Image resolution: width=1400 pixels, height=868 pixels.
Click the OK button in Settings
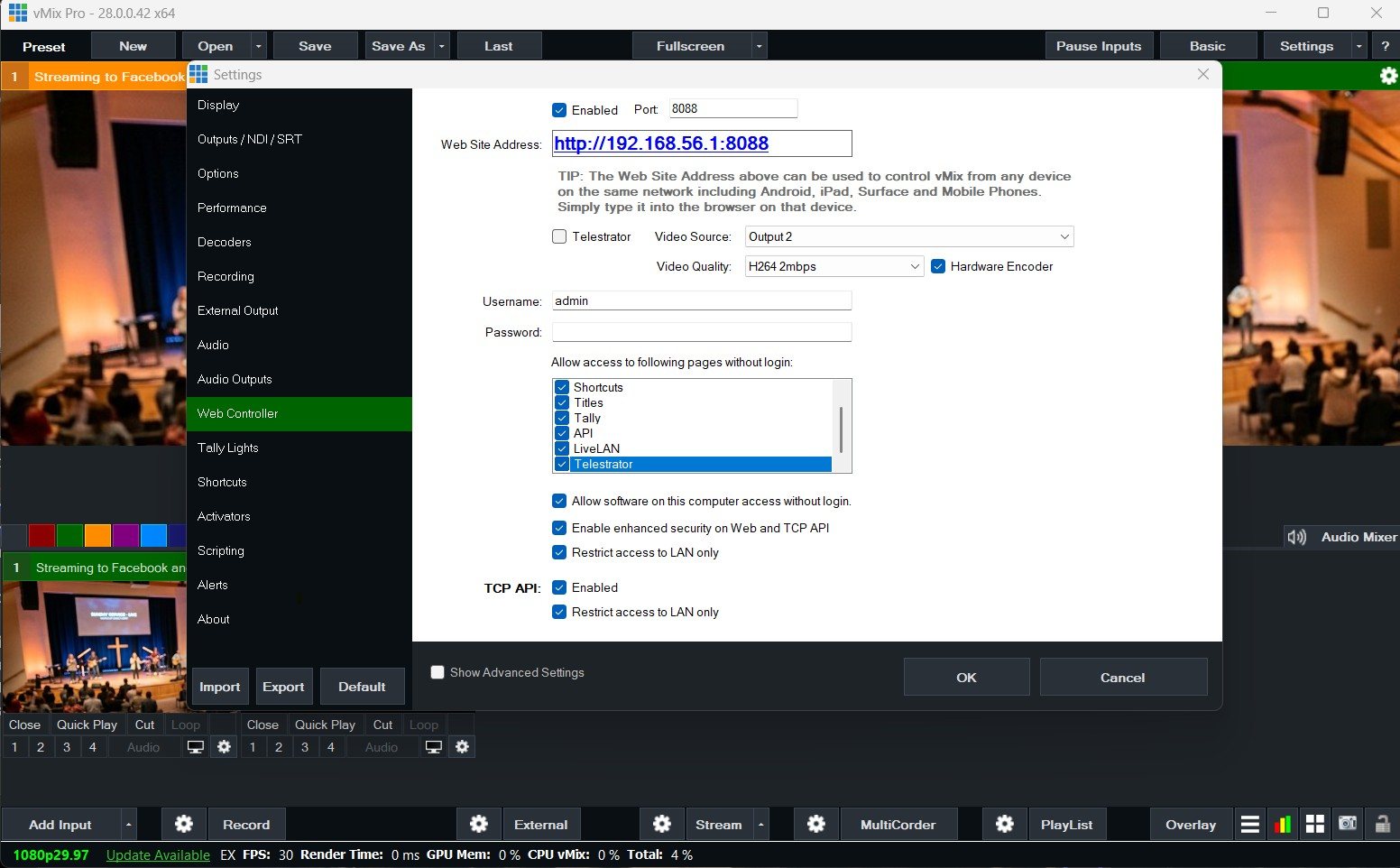(966, 677)
